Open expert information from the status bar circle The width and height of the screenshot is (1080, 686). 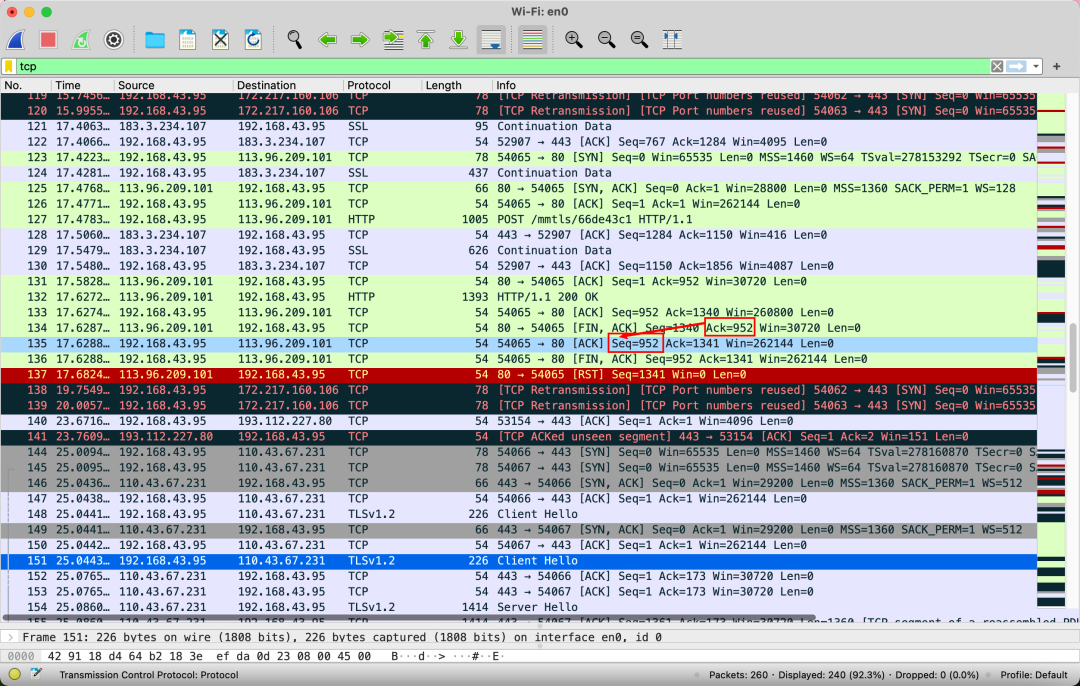click(x=14, y=674)
